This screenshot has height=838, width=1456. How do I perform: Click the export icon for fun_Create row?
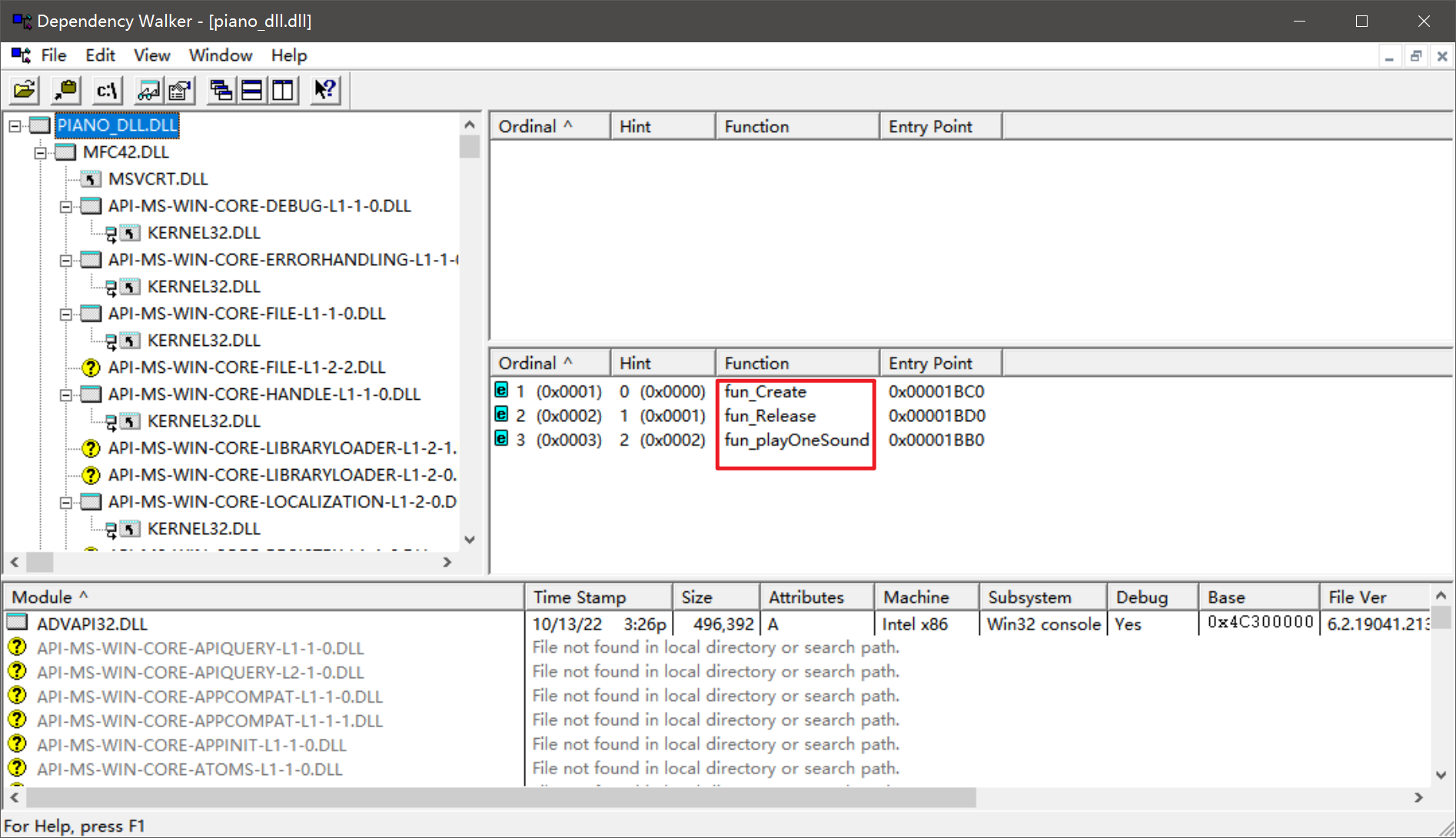(x=501, y=390)
